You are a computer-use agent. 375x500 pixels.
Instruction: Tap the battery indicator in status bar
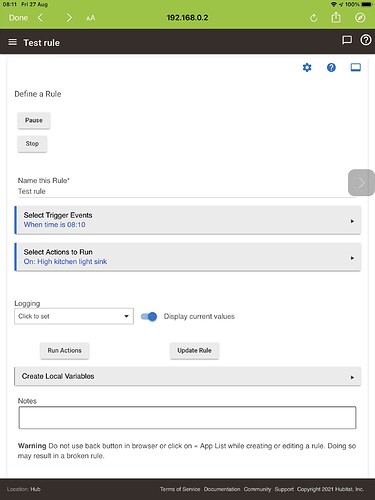click(x=367, y=4)
